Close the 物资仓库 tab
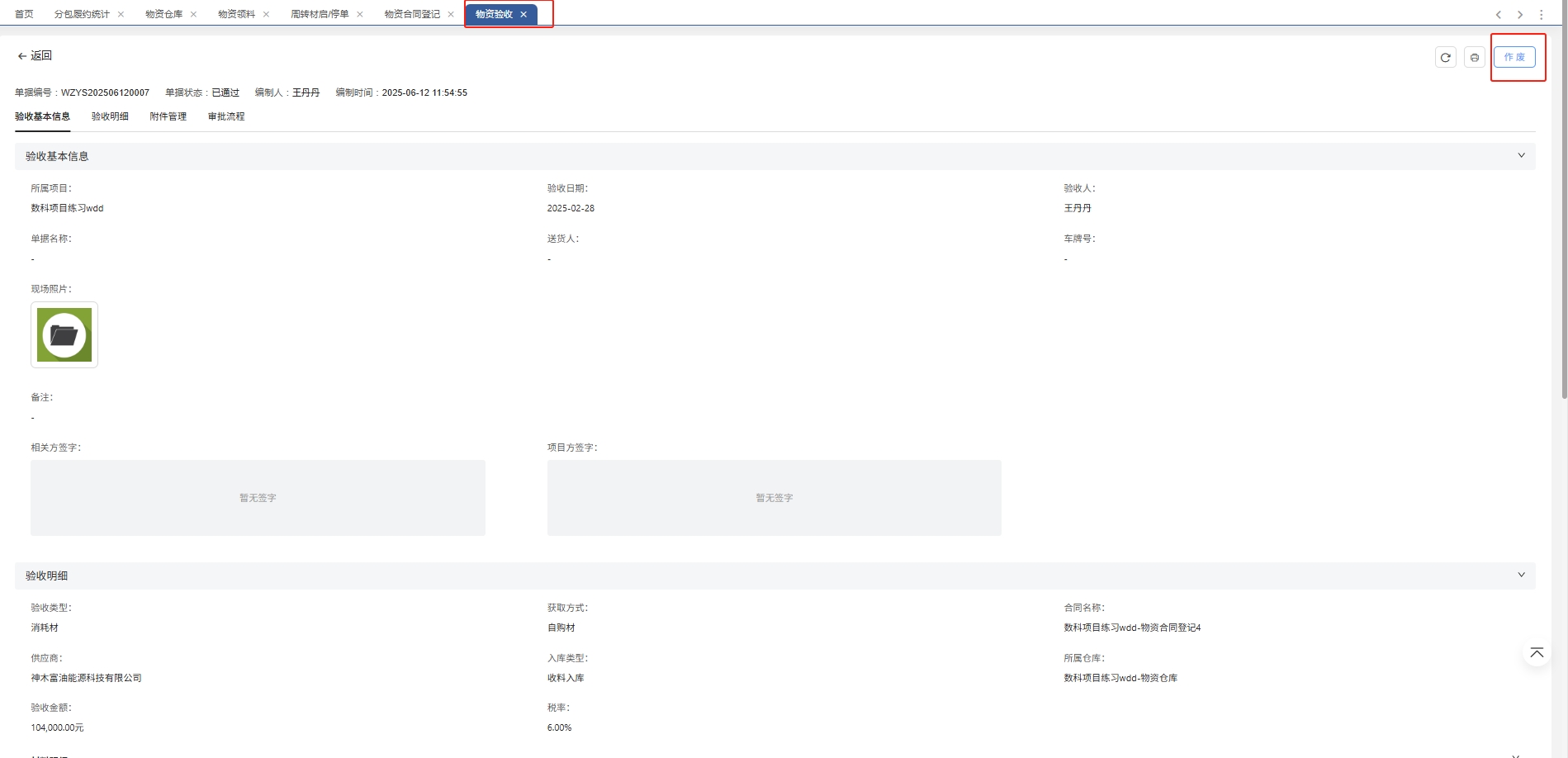Screen dimensions: 1568x758 [193, 15]
